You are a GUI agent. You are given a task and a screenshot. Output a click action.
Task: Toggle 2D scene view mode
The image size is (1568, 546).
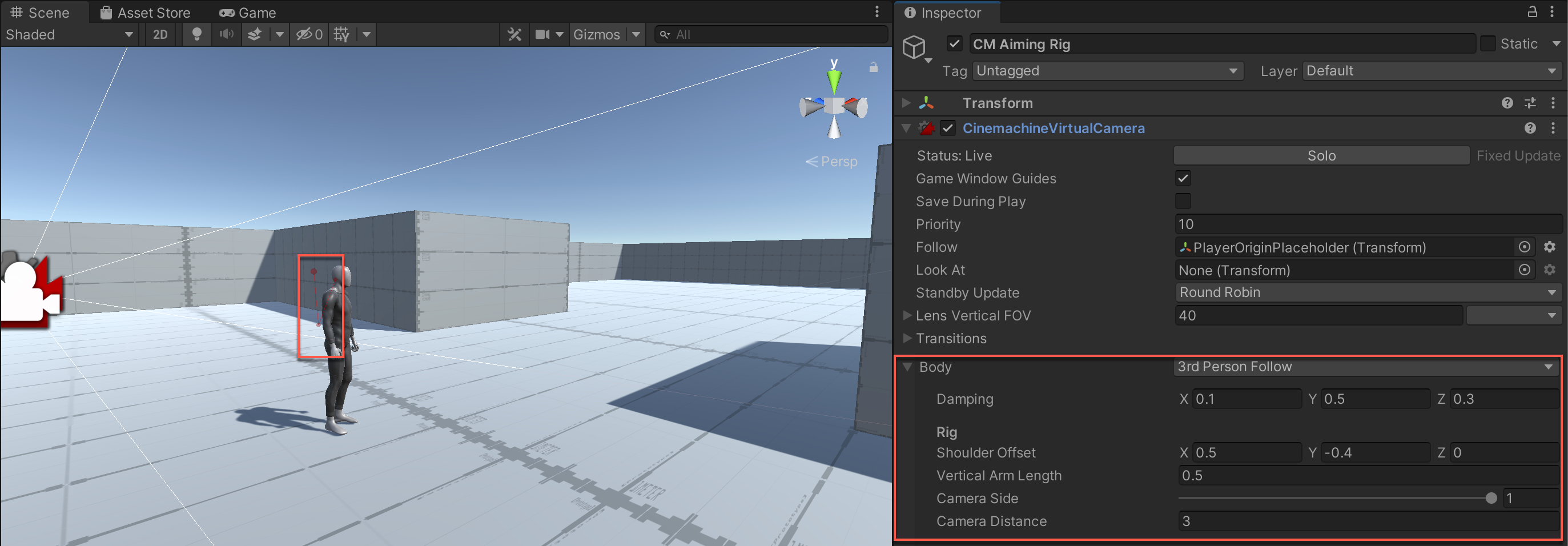pyautogui.click(x=160, y=35)
